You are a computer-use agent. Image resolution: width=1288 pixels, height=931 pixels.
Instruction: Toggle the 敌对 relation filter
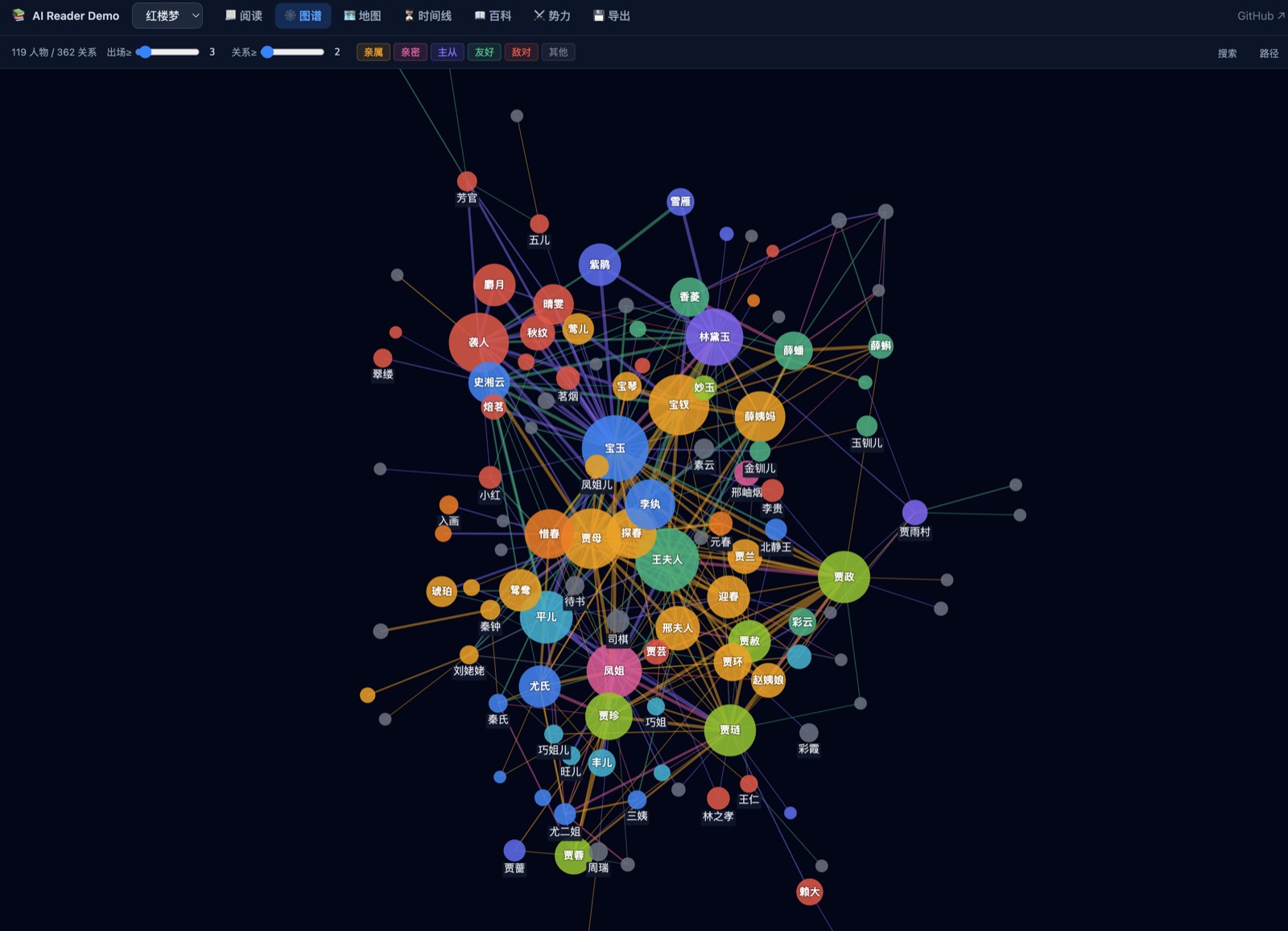522,52
